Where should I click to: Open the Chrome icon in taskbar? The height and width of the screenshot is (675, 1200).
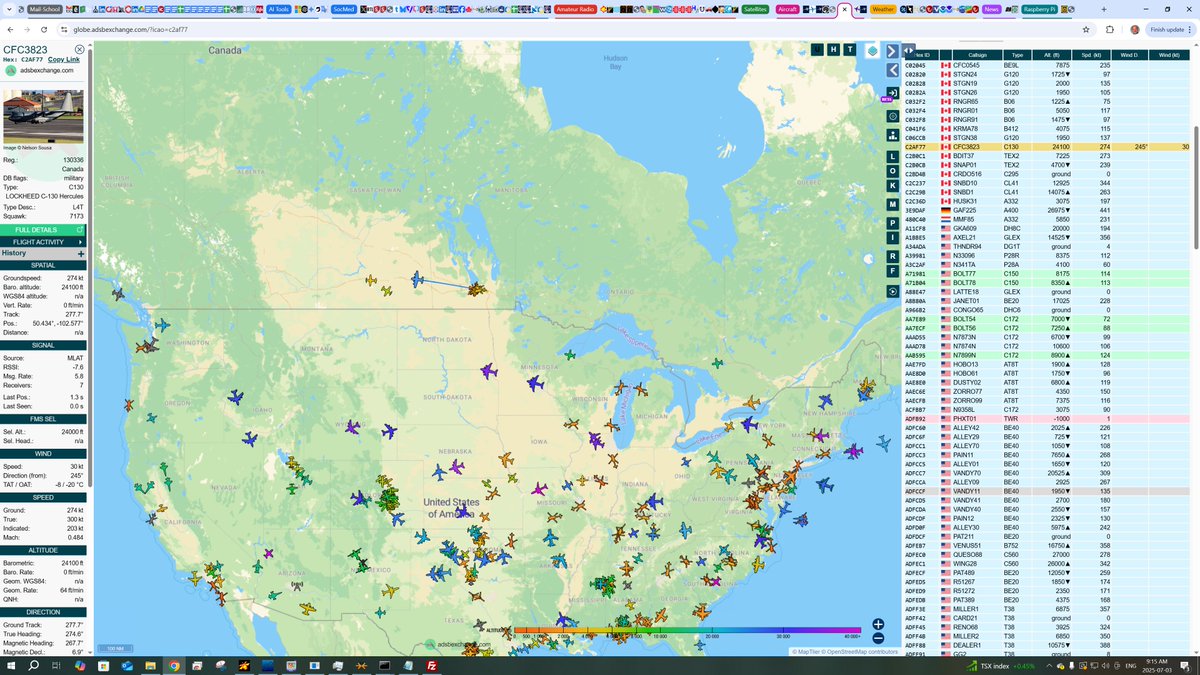[x=174, y=665]
